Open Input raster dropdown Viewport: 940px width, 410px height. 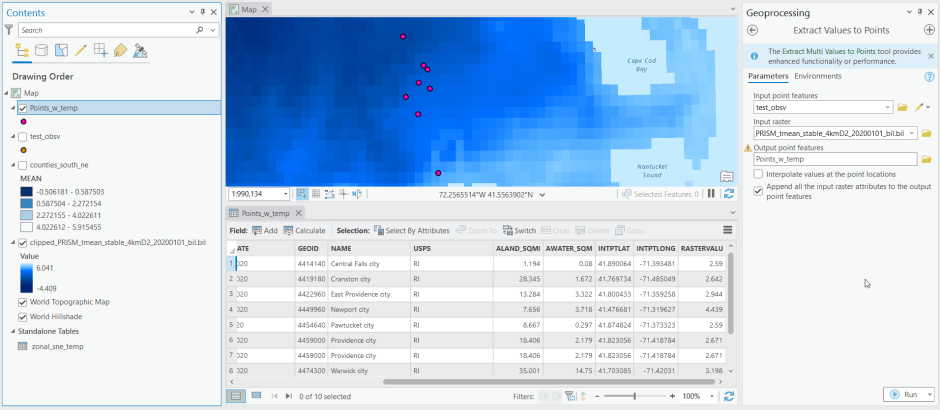pos(912,133)
